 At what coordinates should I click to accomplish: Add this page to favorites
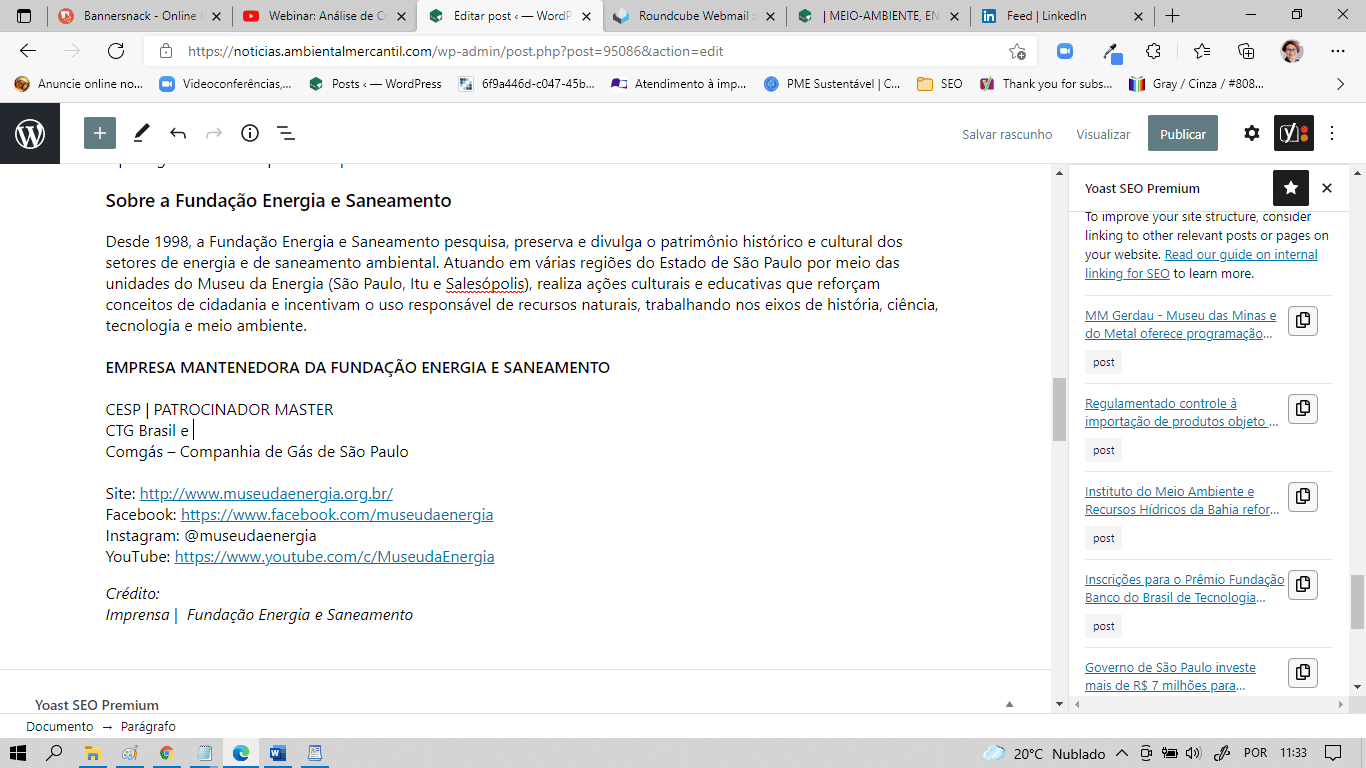point(1017,51)
